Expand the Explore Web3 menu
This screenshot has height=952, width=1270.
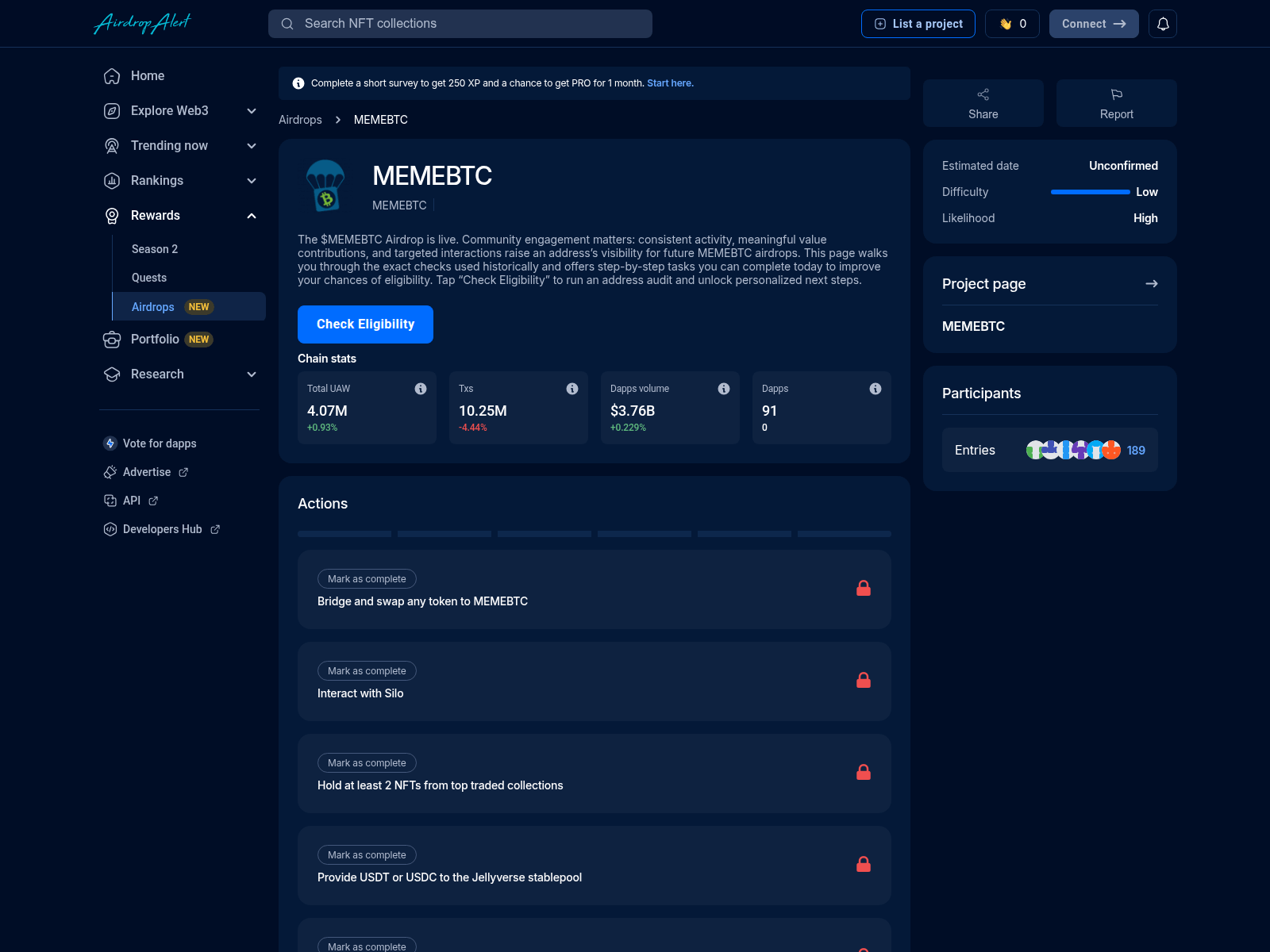[252, 111]
